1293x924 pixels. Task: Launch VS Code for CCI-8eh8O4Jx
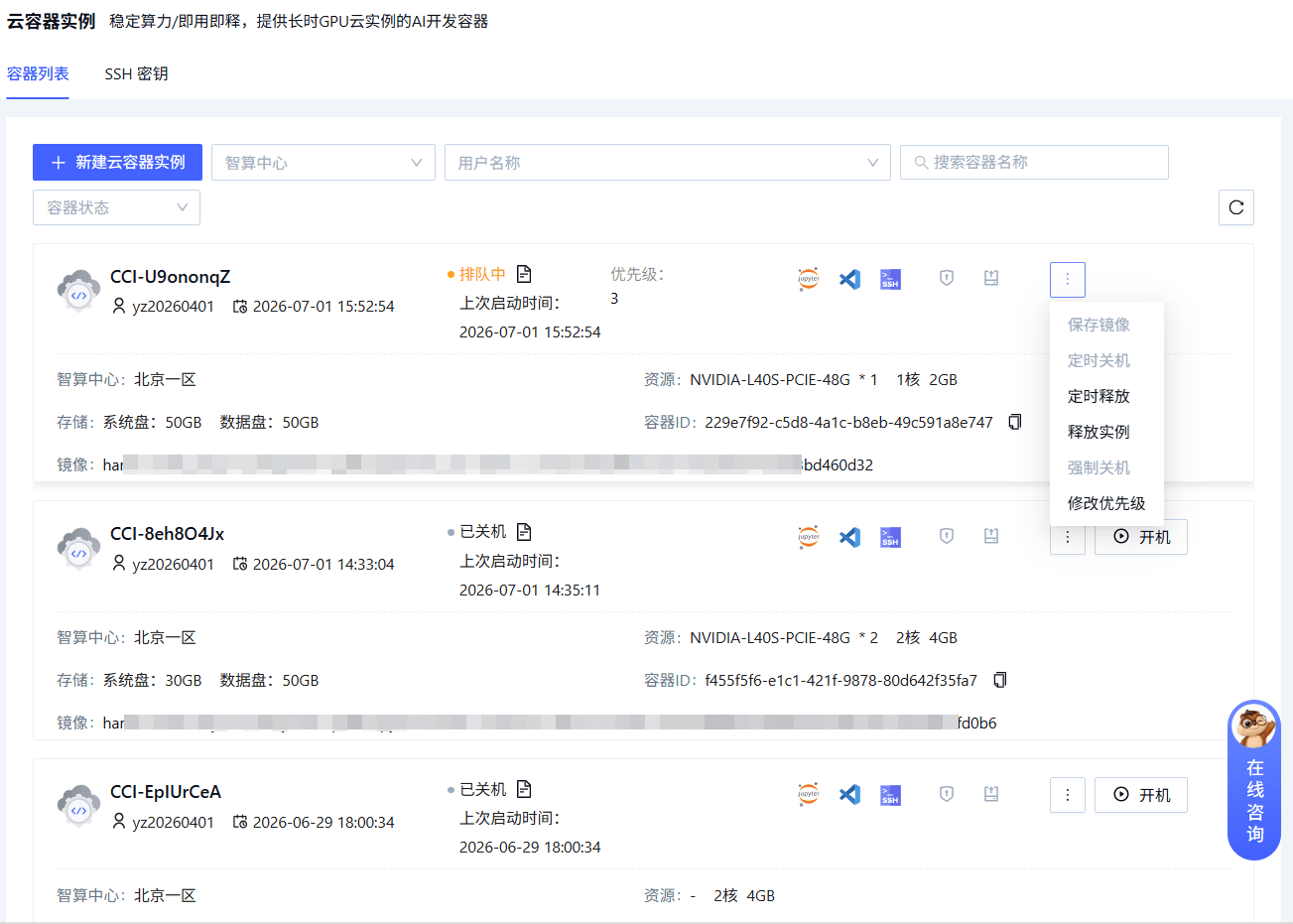point(849,537)
